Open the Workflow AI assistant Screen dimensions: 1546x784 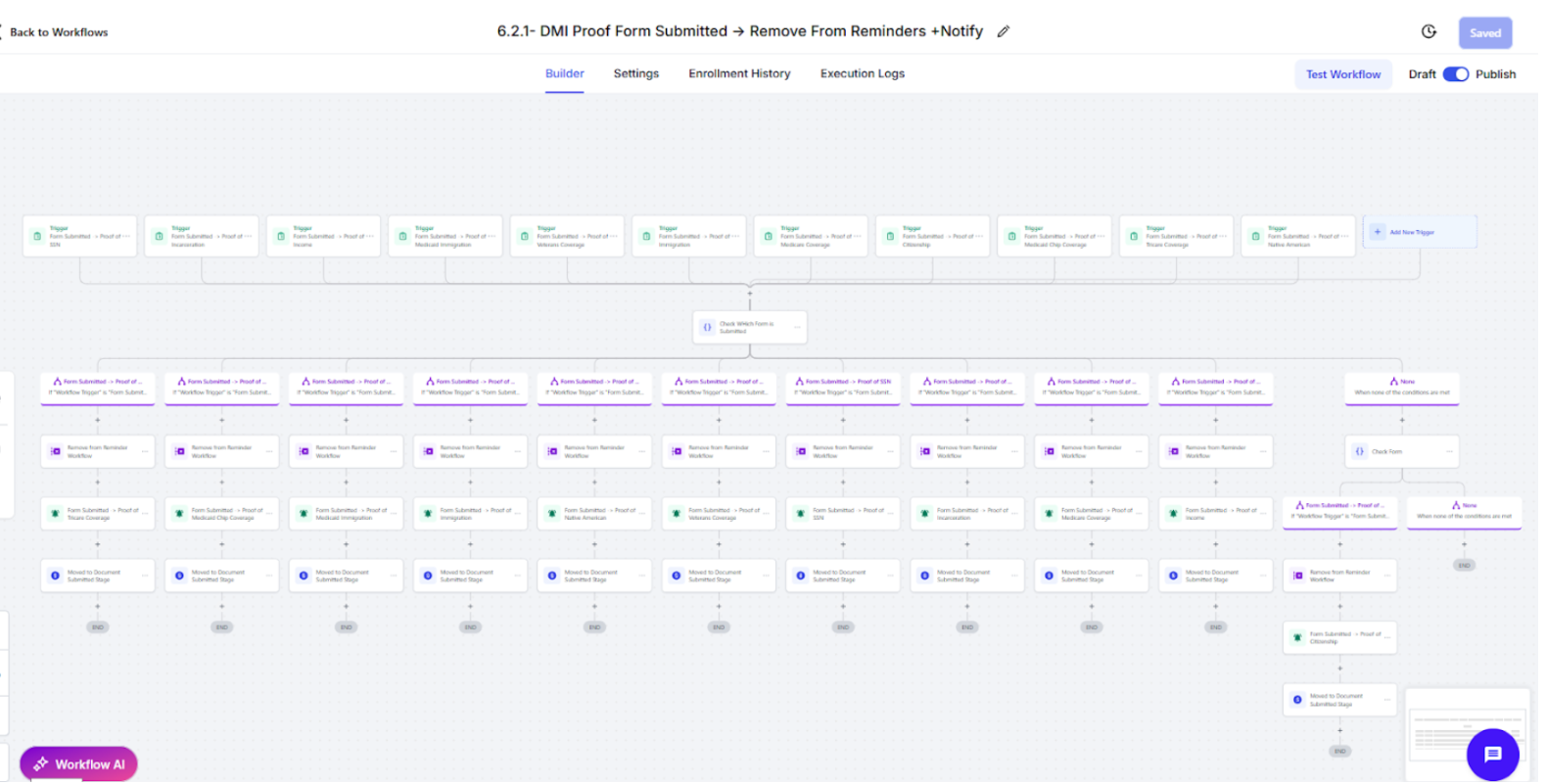tap(79, 766)
